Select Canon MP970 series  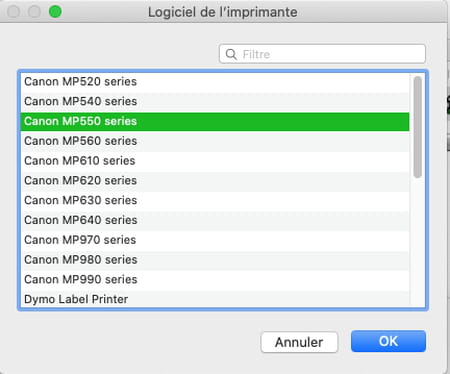[215, 240]
